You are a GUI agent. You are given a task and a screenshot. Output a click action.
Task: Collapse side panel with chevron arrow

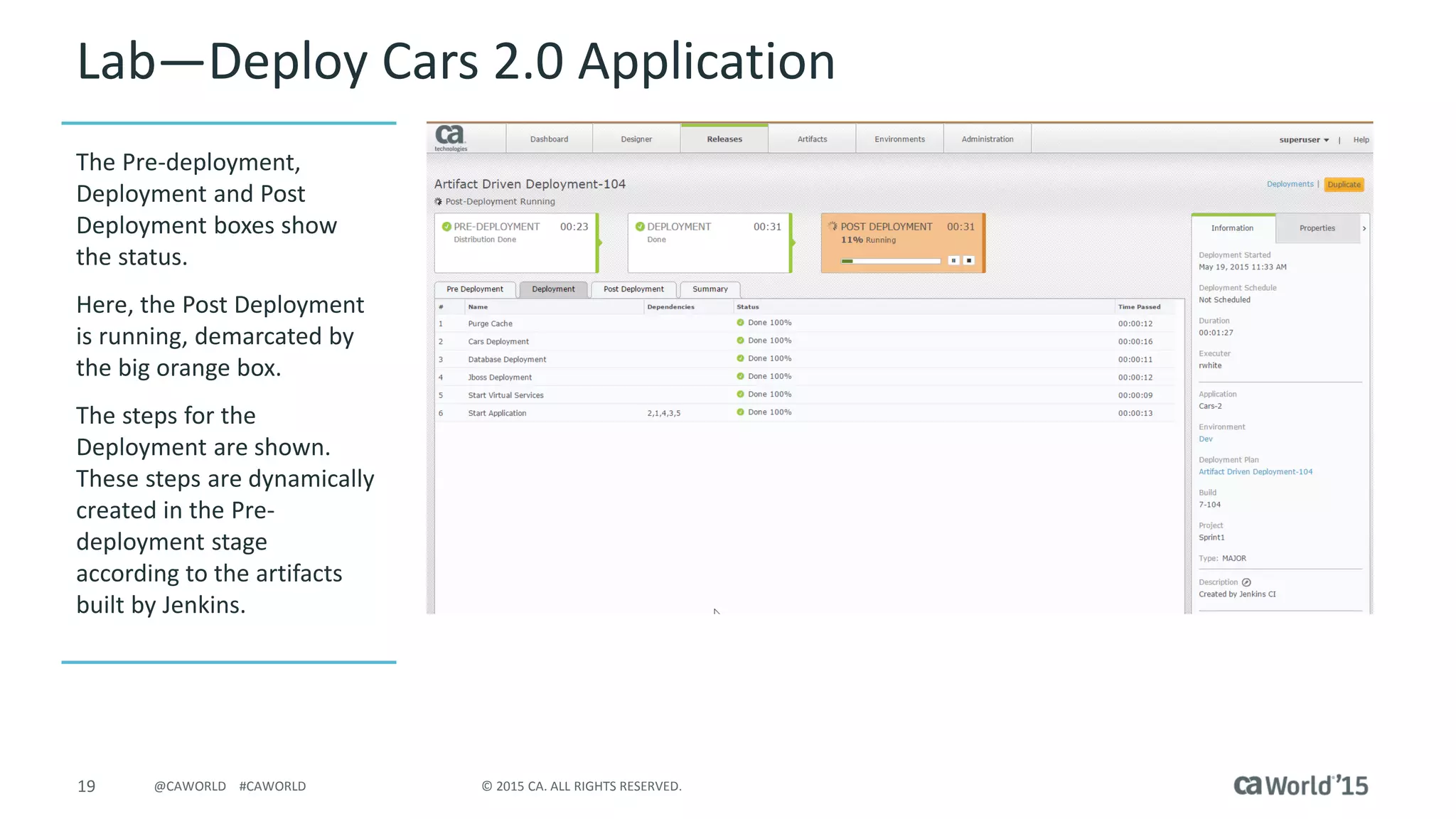pyautogui.click(x=1364, y=228)
